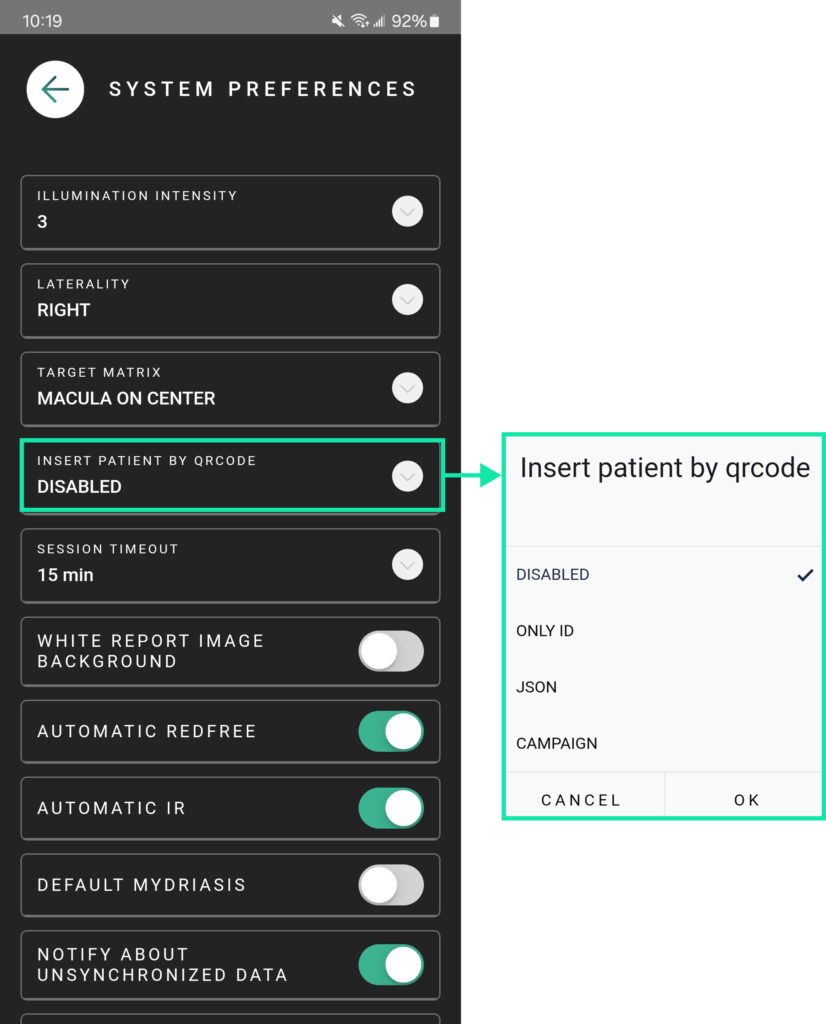Screen dimensions: 826x1024
Task: Enable White Report Image Background switch
Action: click(391, 652)
